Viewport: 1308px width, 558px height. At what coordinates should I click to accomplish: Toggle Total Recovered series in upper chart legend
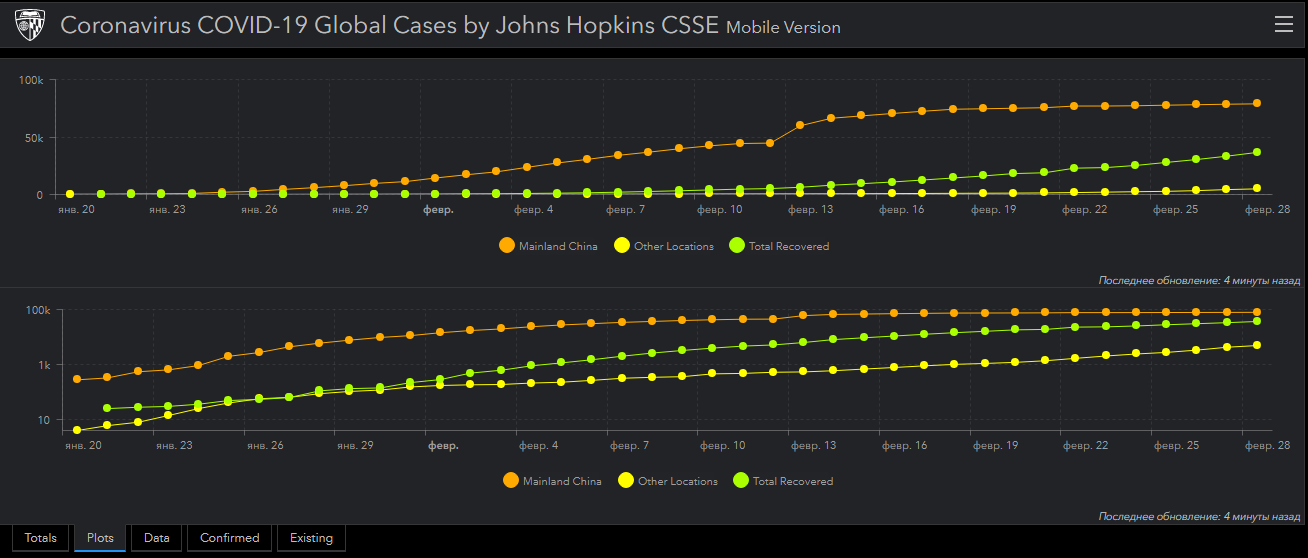tap(779, 246)
